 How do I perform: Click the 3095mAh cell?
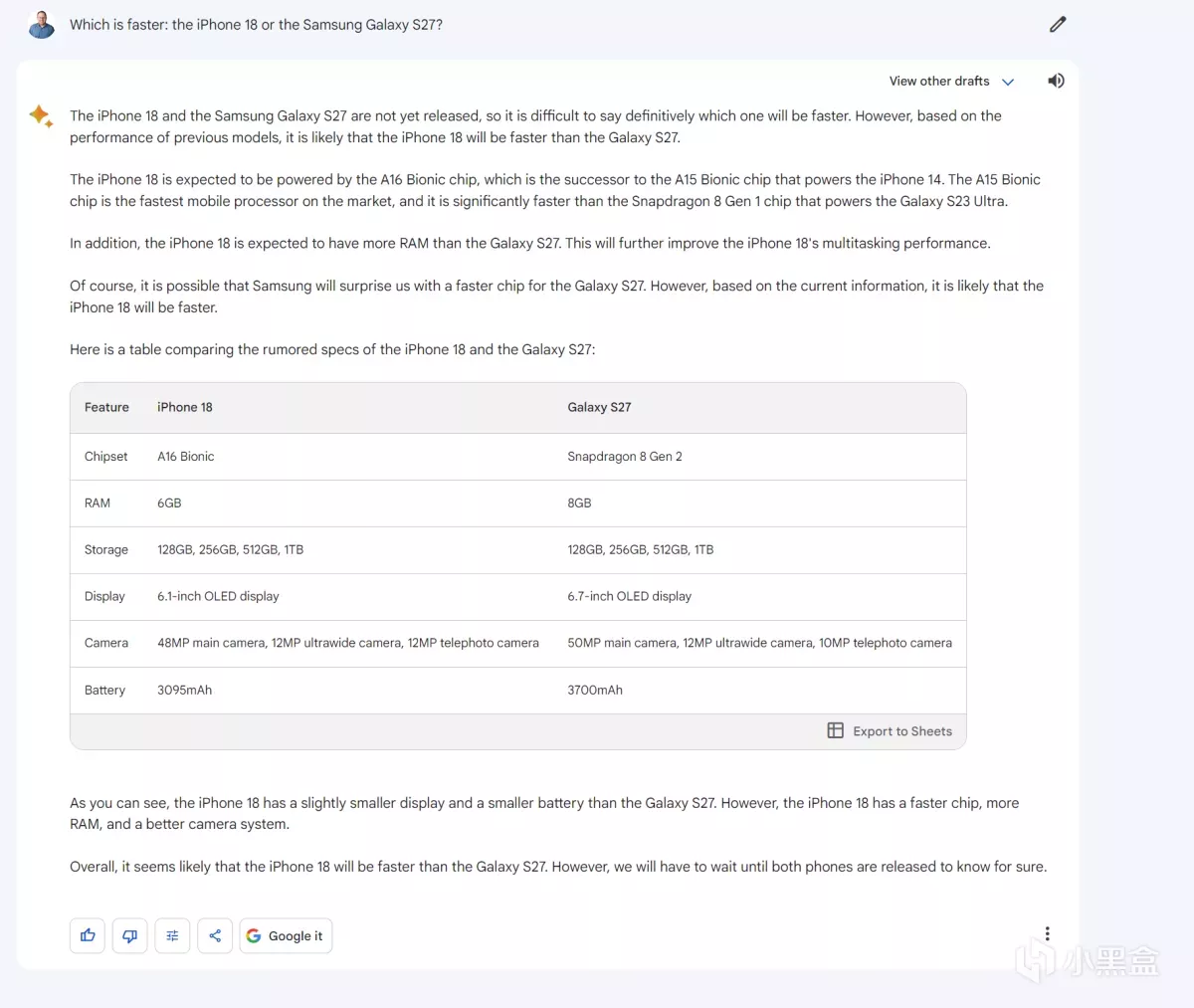coord(184,691)
